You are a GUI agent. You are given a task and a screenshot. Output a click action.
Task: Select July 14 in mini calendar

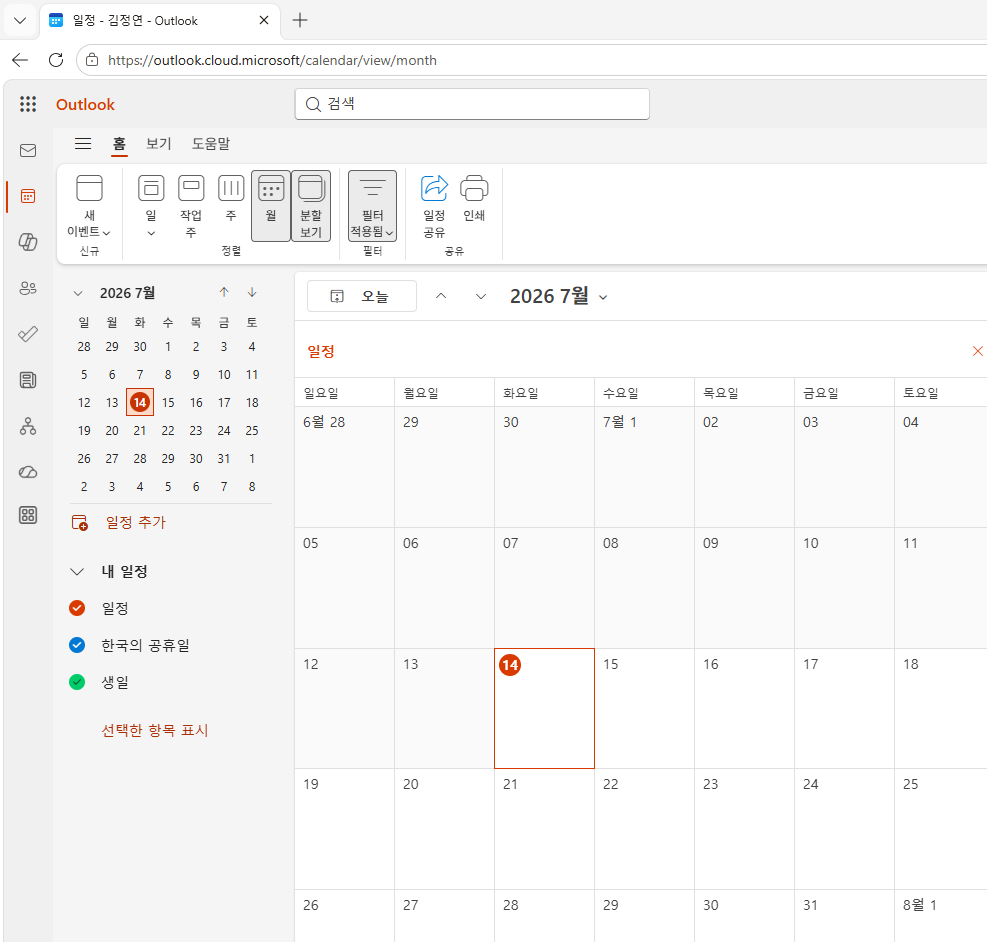tap(140, 402)
